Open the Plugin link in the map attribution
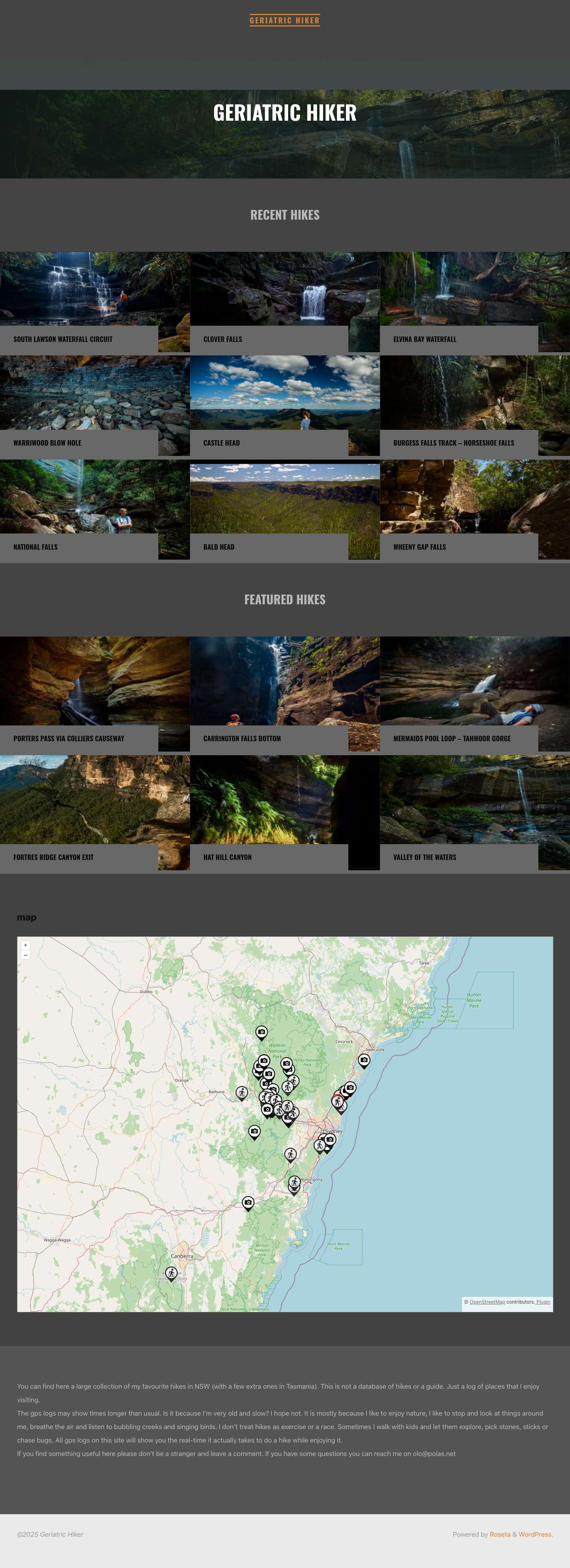Viewport: 570px width, 1568px height. 543,1302
